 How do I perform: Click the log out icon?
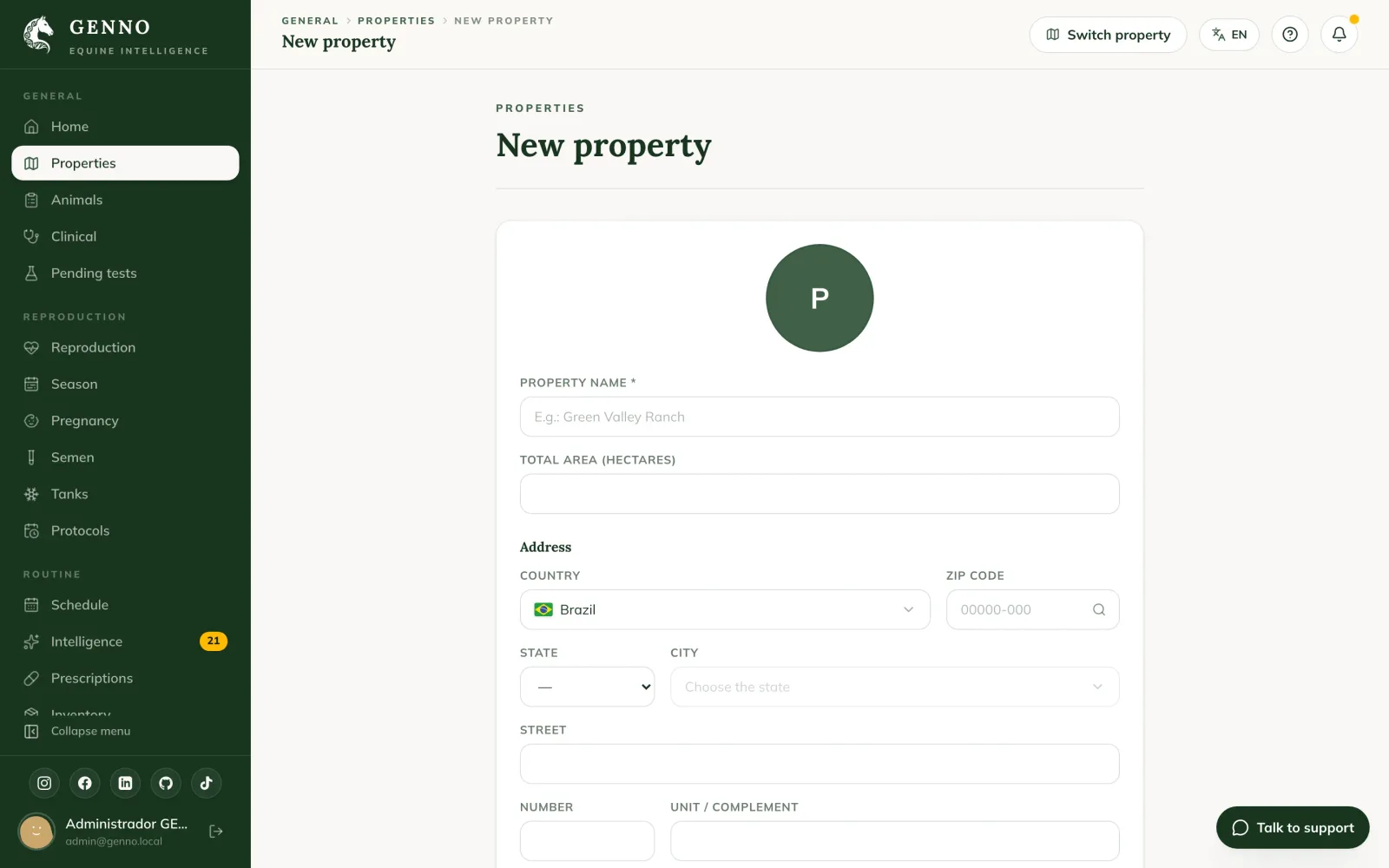tap(216, 832)
